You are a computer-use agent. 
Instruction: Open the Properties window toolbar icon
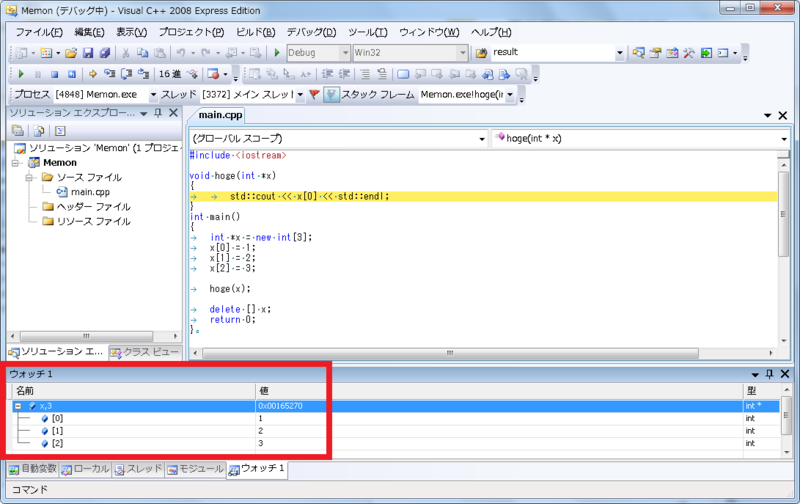[x=655, y=53]
